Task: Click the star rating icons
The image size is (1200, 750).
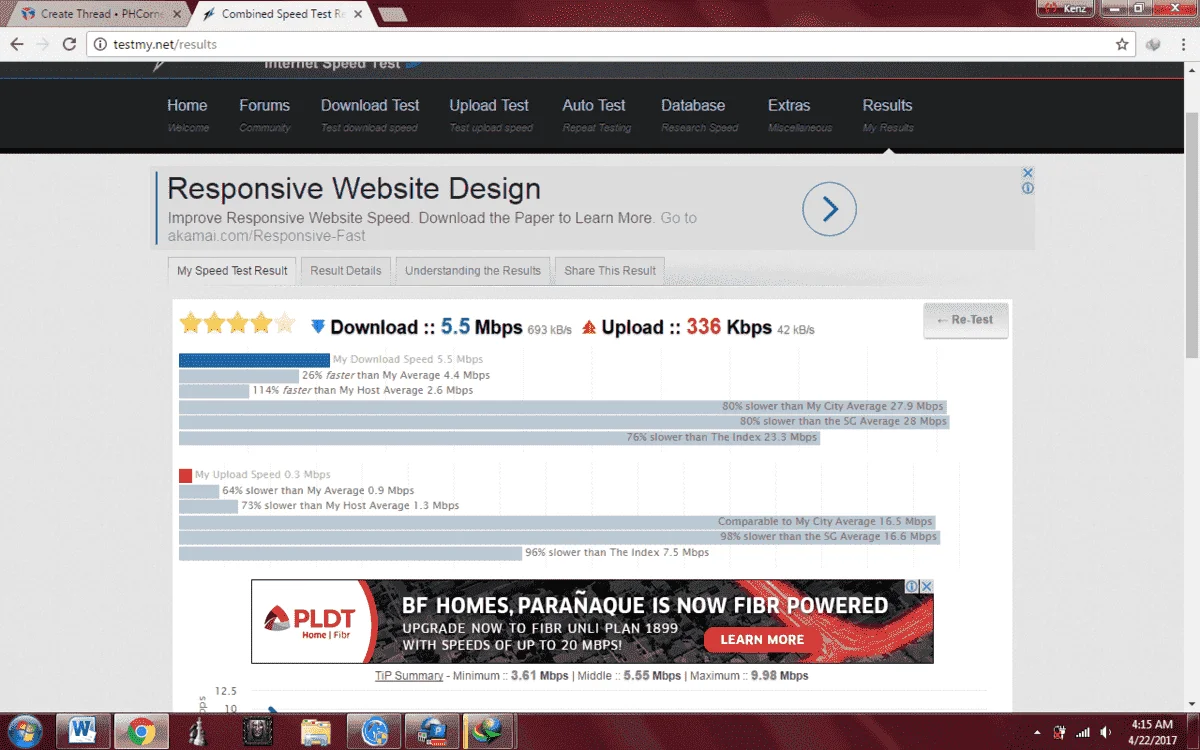Action: [237, 323]
